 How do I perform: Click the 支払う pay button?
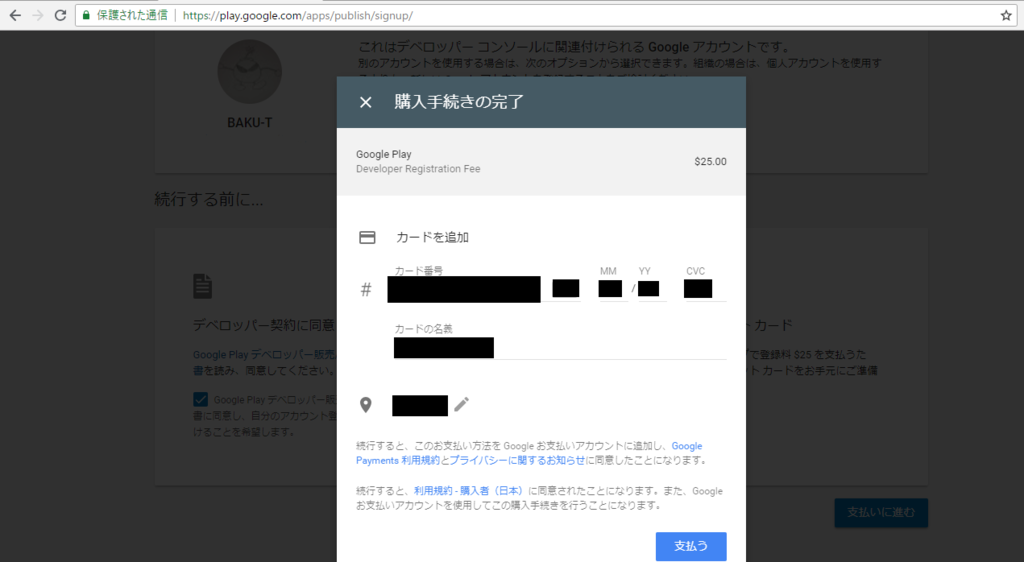click(x=691, y=546)
